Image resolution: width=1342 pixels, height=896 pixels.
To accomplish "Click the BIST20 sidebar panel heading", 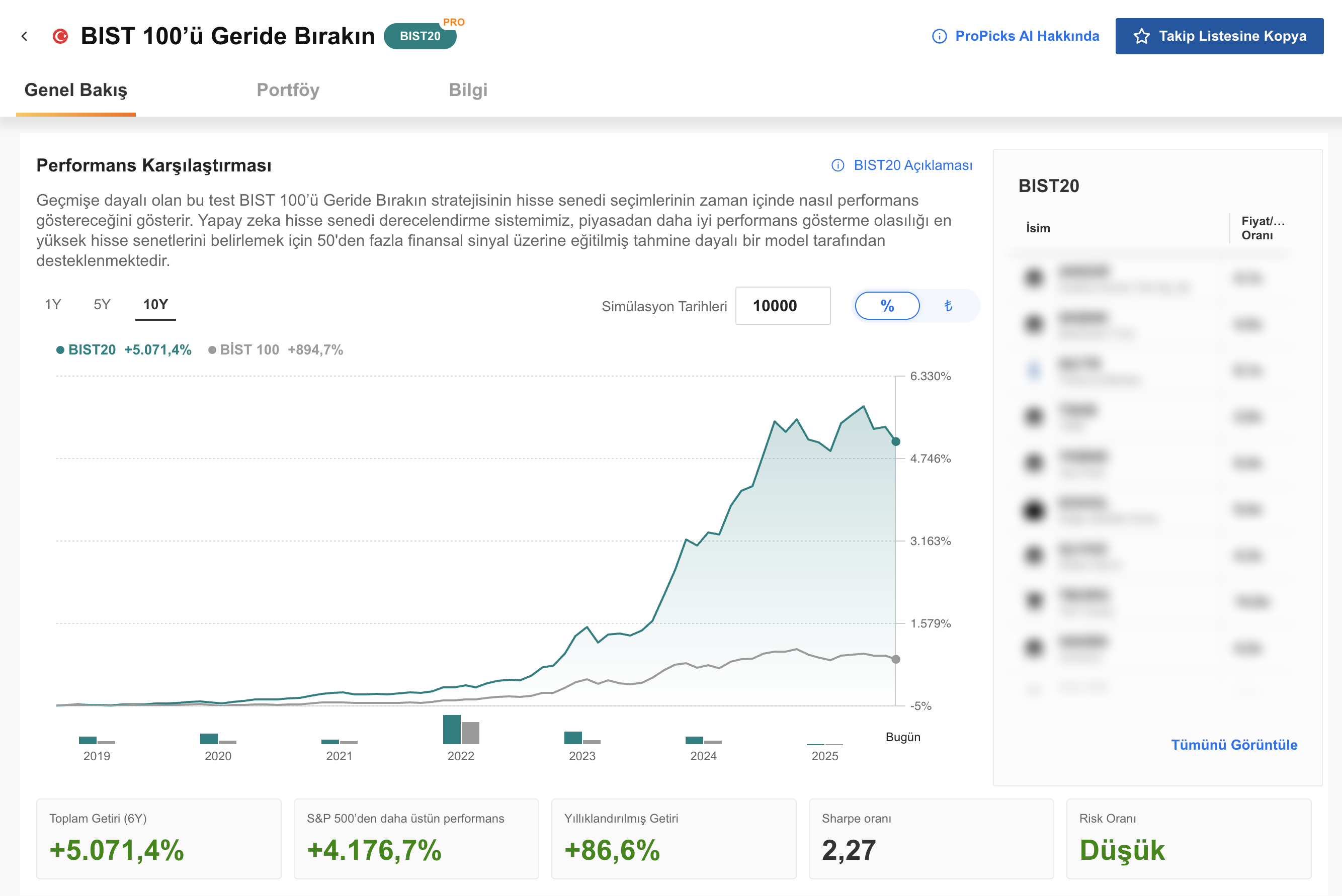I will pyautogui.click(x=1049, y=186).
